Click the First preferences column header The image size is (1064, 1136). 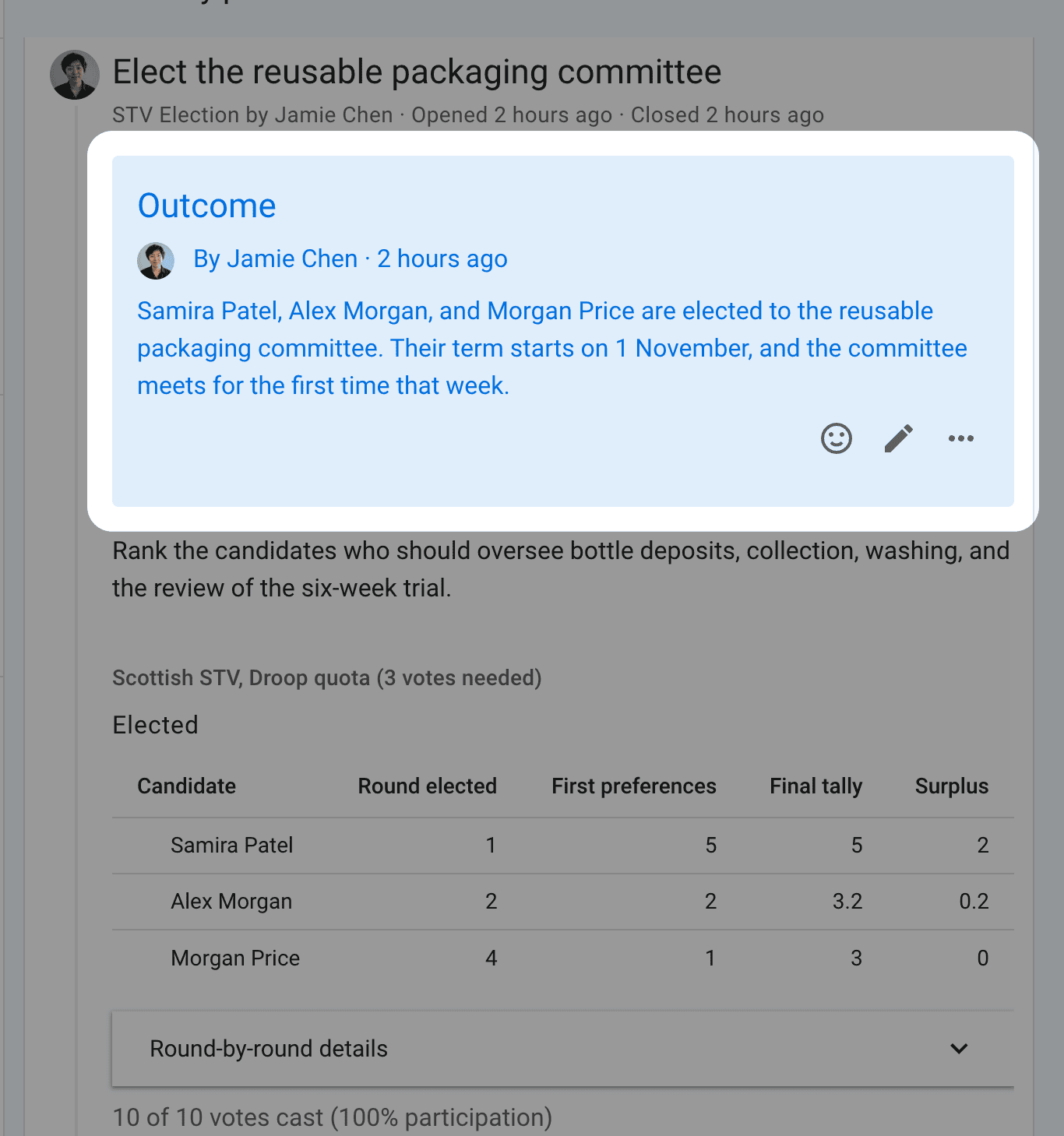[634, 786]
